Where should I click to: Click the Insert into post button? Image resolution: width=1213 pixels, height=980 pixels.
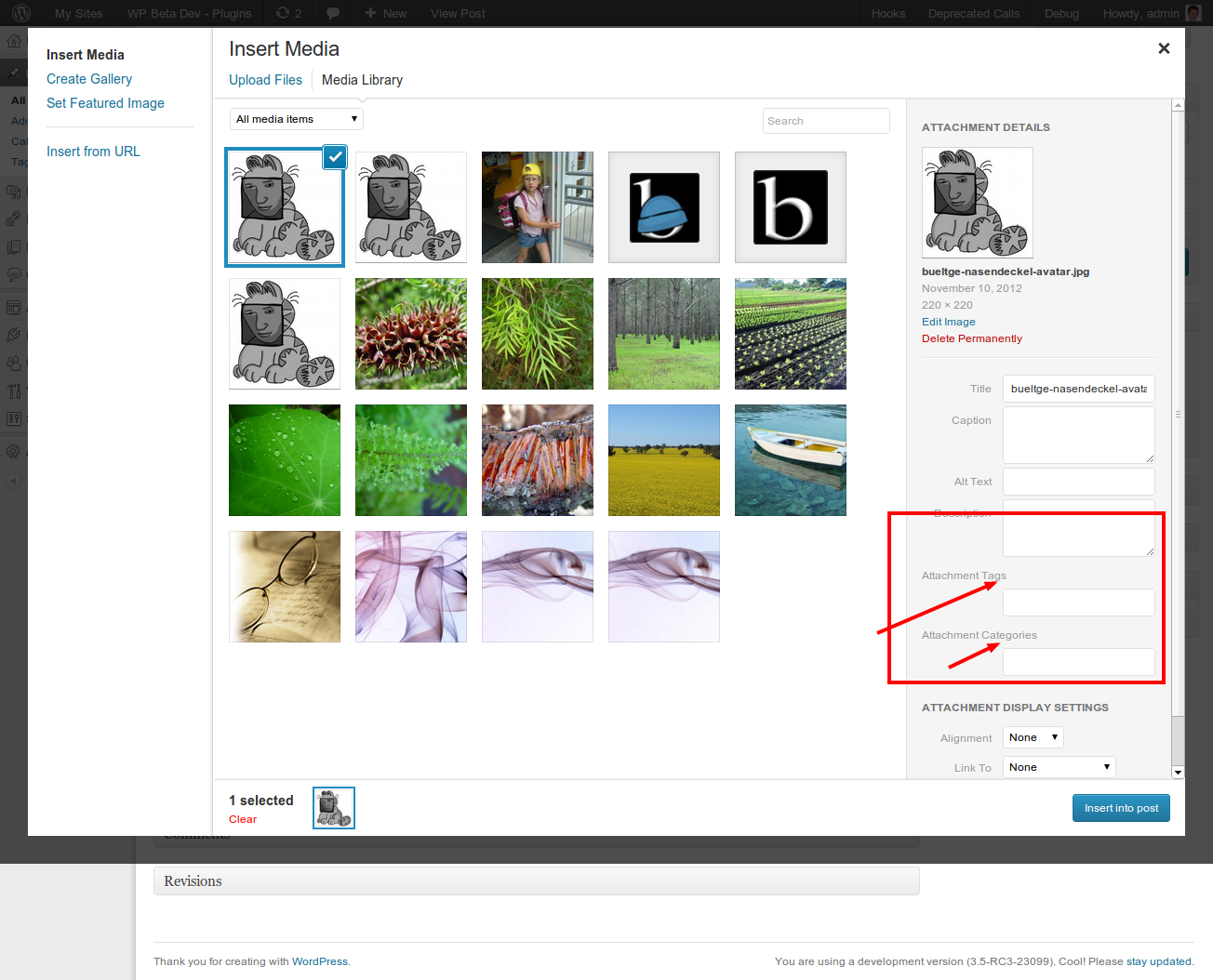[x=1121, y=808]
